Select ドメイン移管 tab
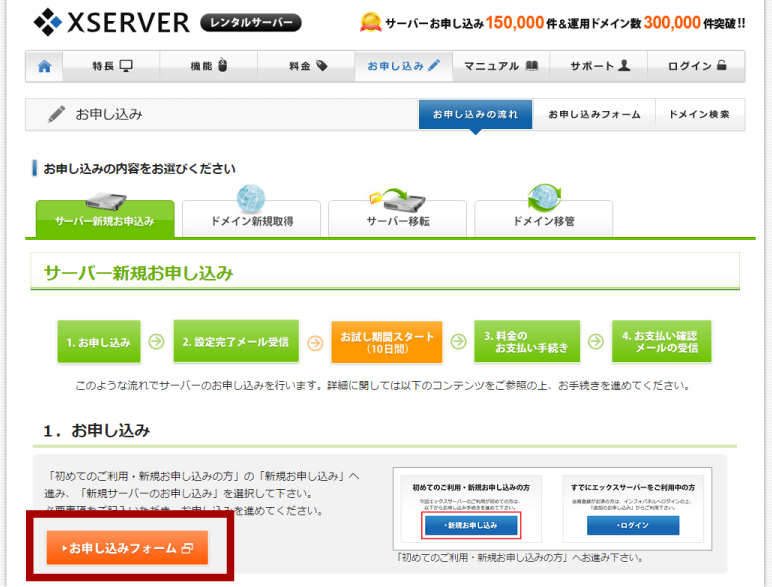The image size is (772, 587). click(543, 220)
